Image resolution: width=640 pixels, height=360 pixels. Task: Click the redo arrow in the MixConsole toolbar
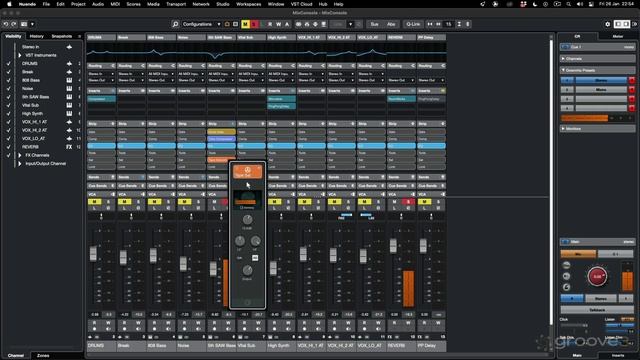[14, 24]
